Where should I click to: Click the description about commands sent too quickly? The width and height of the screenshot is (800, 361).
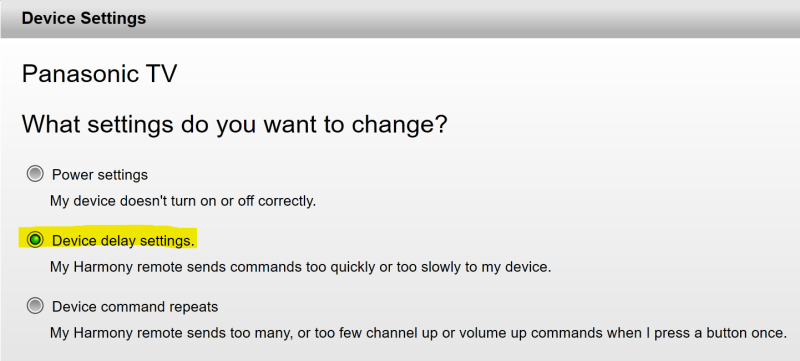tap(301, 267)
